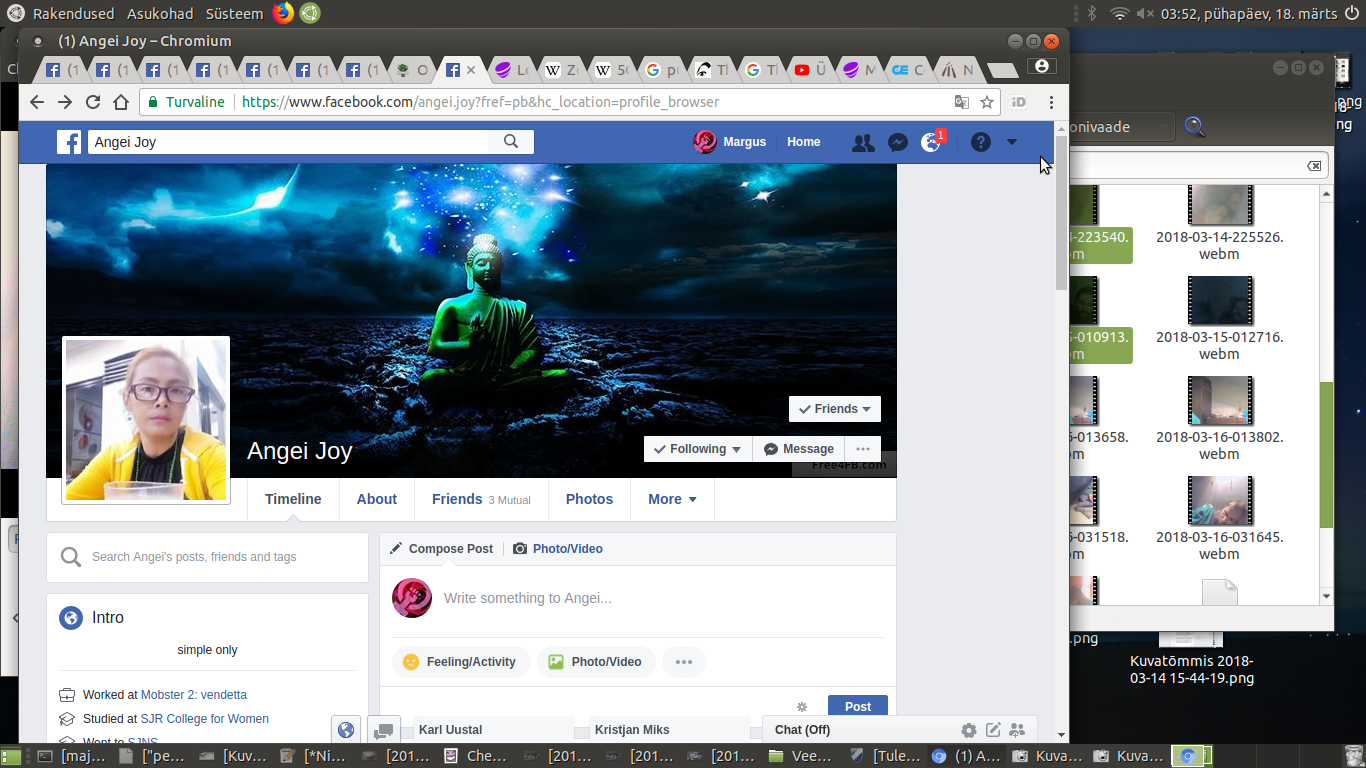Click the browser forward arrow
Viewport: 1366px width, 768px height.
pos(65,102)
